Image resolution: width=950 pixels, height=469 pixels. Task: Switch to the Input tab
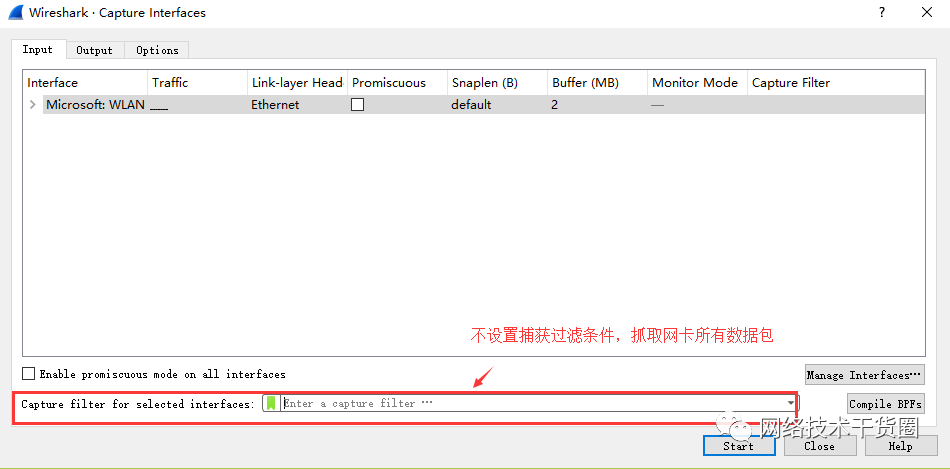pos(38,50)
